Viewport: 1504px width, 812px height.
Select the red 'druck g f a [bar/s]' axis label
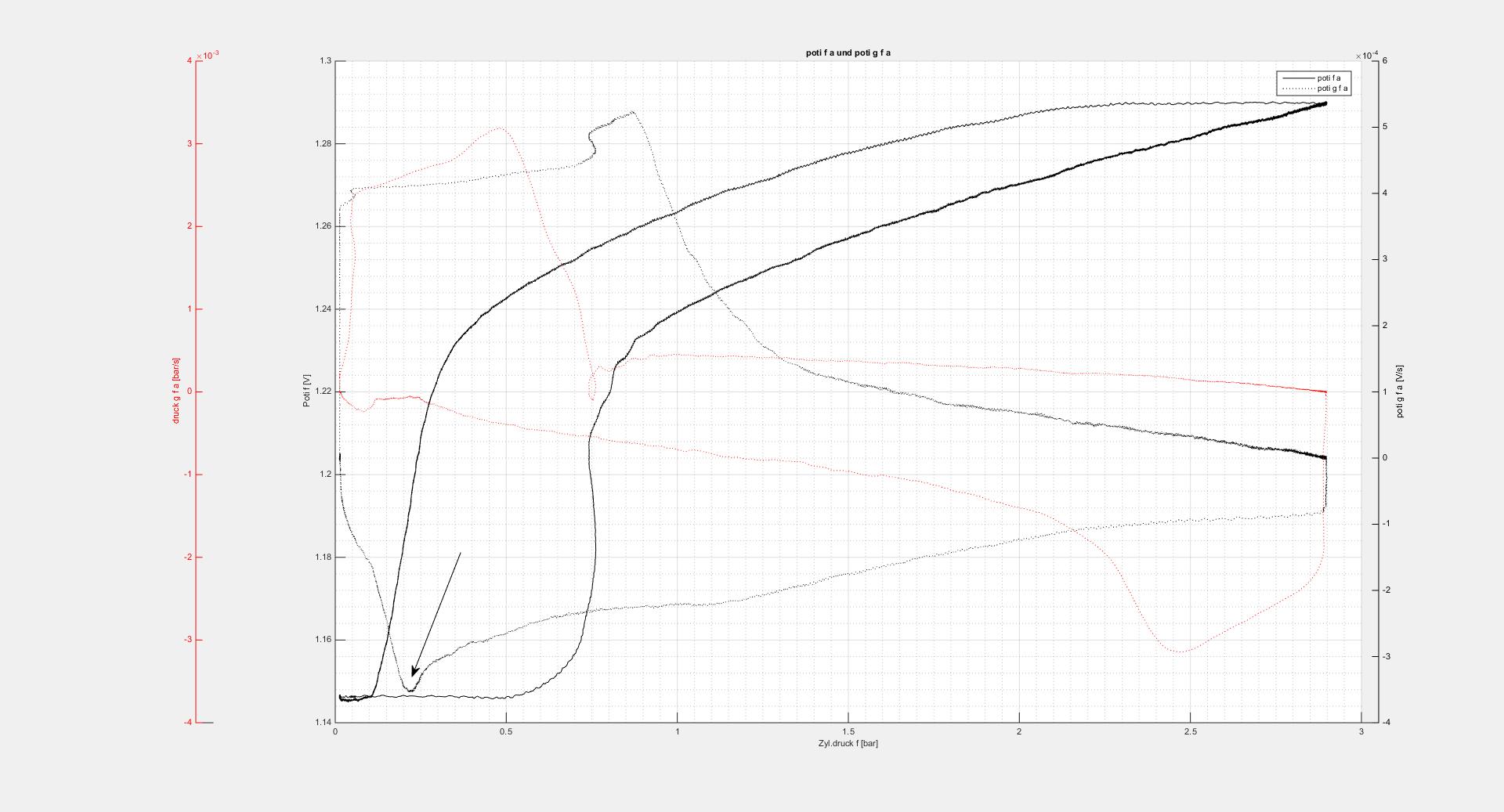176,391
